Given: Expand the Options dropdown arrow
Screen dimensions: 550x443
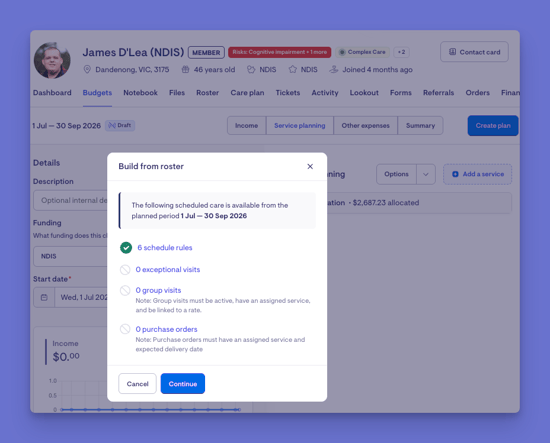Looking at the screenshot, I should (425, 174).
